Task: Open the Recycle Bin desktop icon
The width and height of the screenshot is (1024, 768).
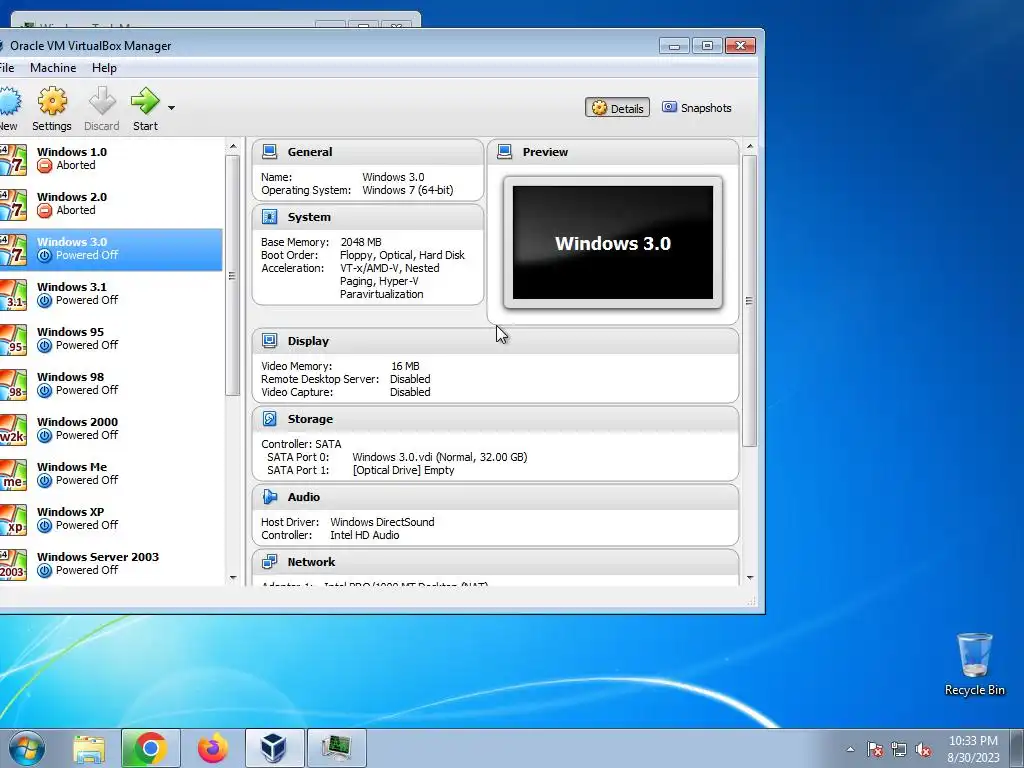Action: click(974, 664)
